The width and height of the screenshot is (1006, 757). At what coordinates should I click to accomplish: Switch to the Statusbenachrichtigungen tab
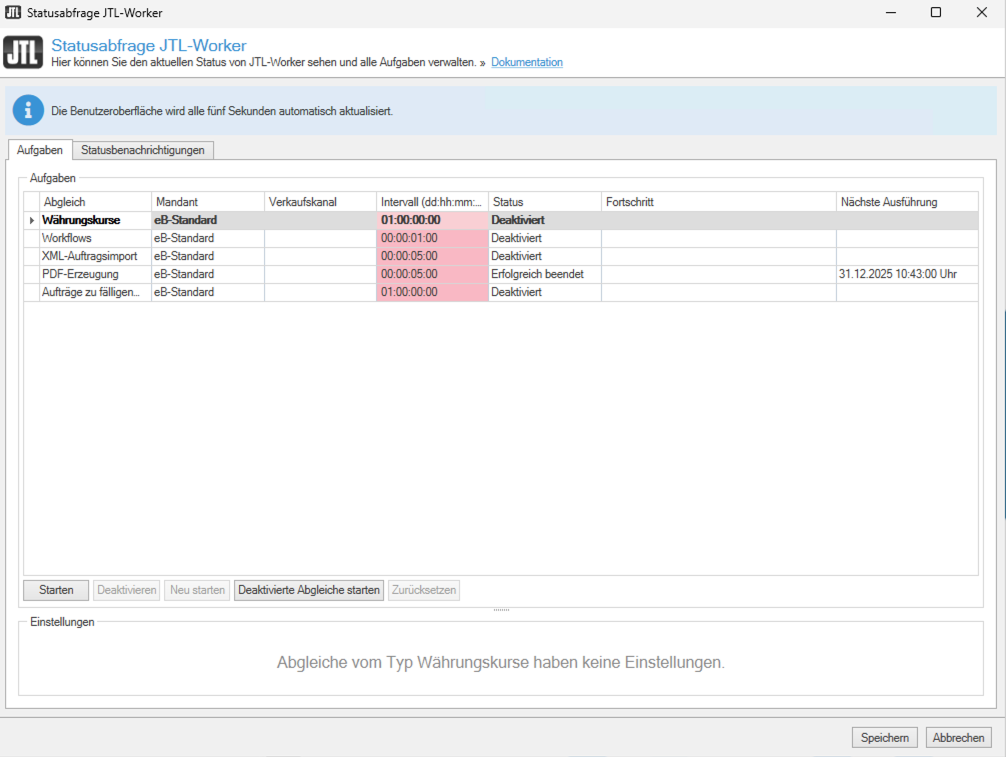(x=143, y=150)
